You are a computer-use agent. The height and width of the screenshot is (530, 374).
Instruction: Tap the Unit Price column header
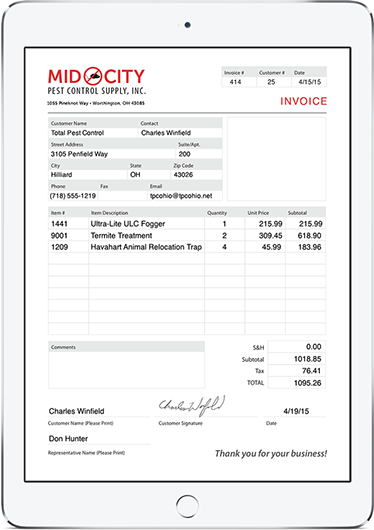pyautogui.click(x=258, y=213)
